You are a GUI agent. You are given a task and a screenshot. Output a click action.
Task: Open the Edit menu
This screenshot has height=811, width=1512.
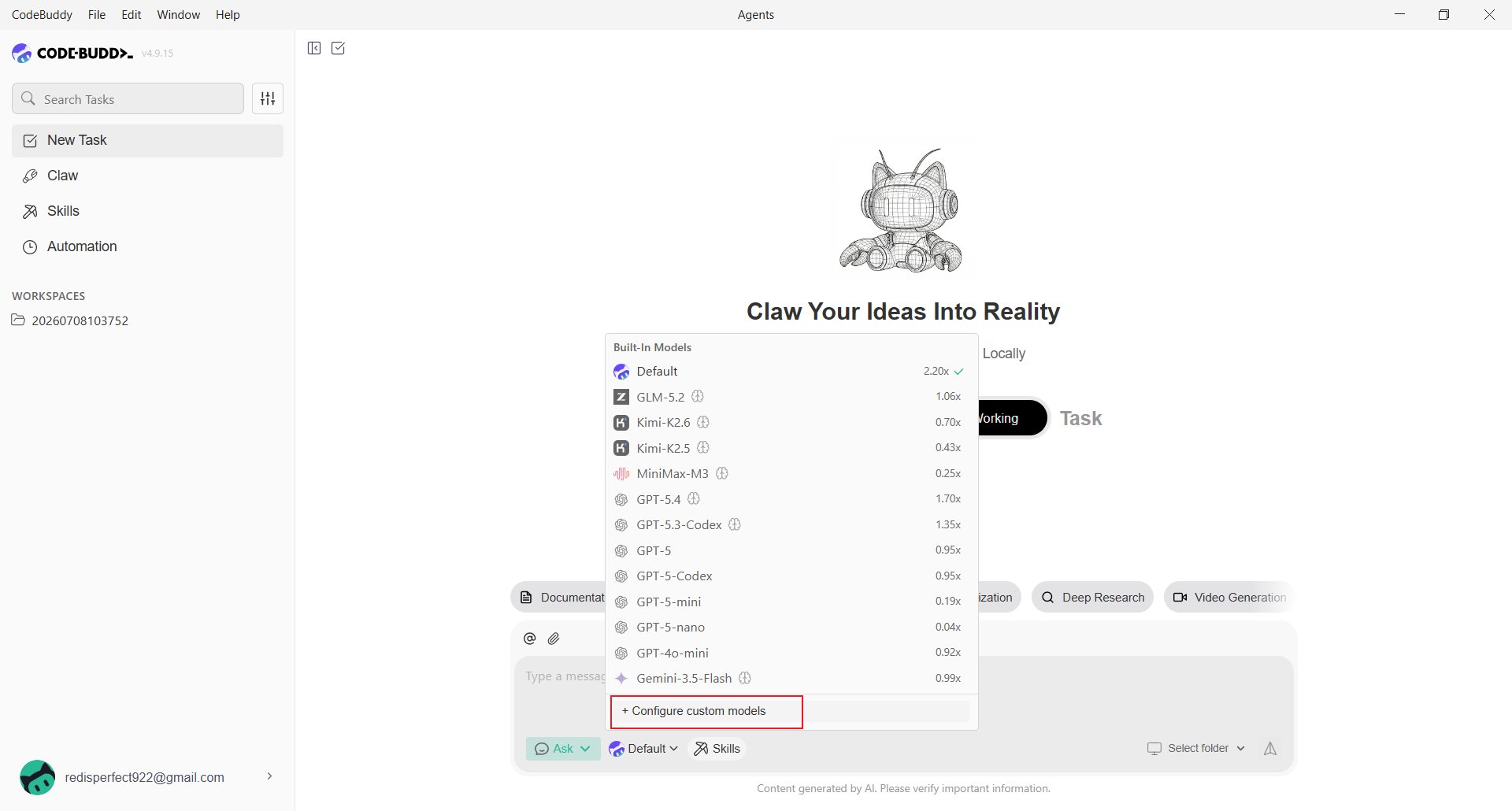(132, 15)
